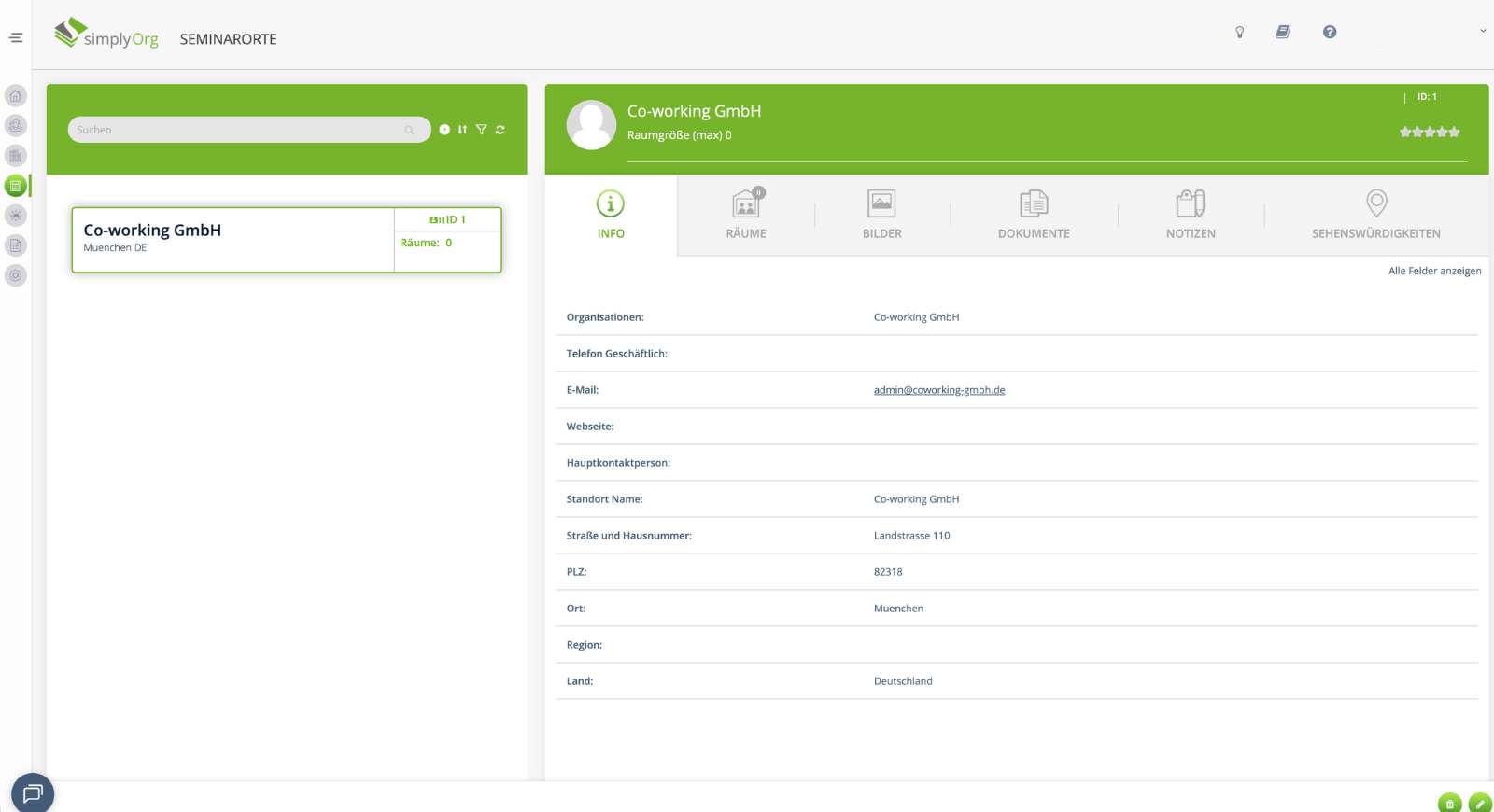This screenshot has height=812, width=1494.
Task: Open the filter funnel icon
Action: point(481,130)
